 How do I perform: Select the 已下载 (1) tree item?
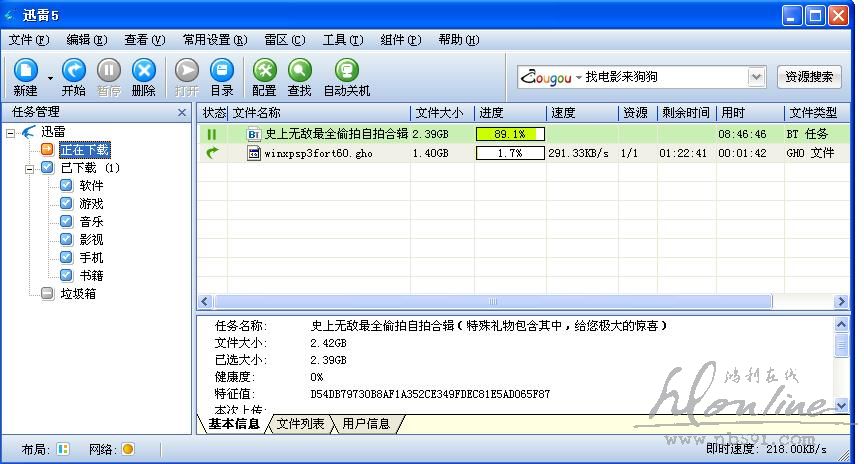[x=90, y=168]
